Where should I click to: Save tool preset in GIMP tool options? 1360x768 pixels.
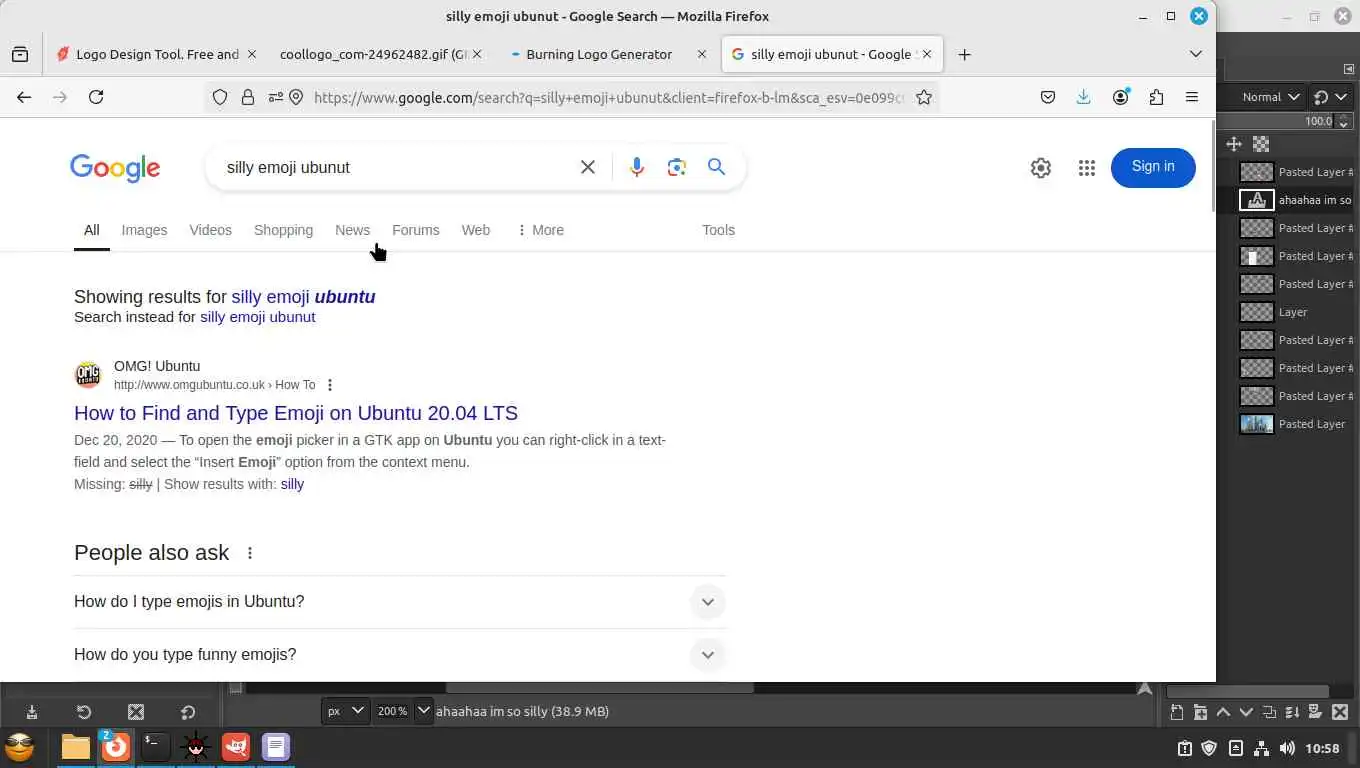(32, 712)
